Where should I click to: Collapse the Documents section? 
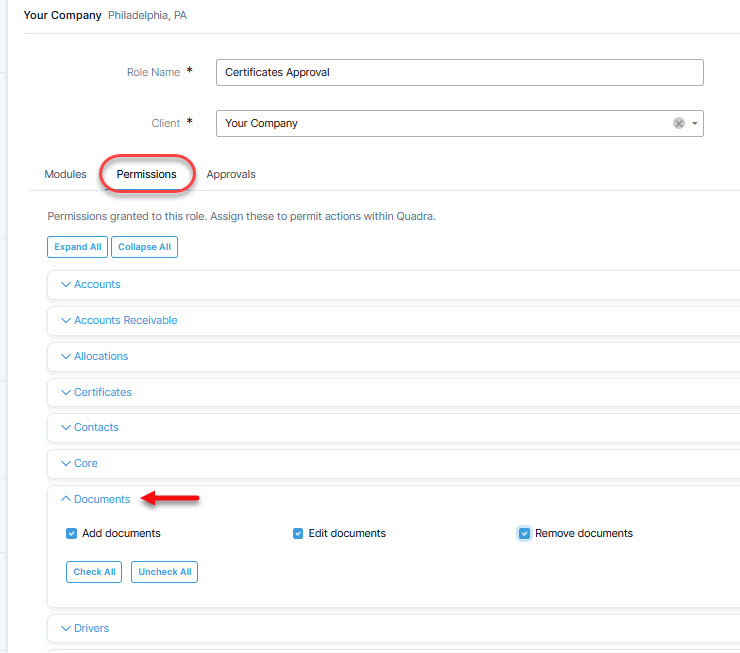(101, 499)
